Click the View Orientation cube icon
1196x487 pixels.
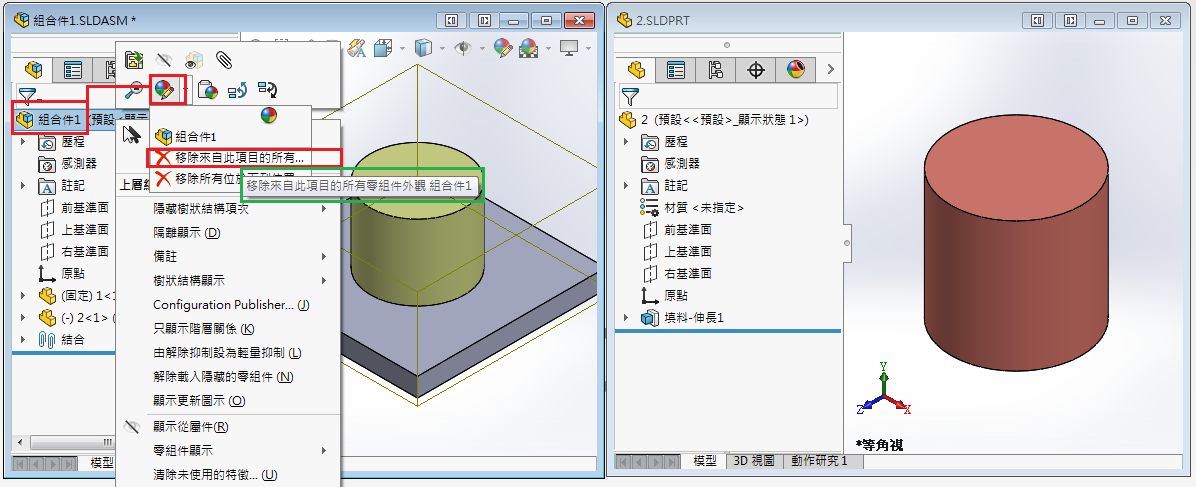(383, 48)
